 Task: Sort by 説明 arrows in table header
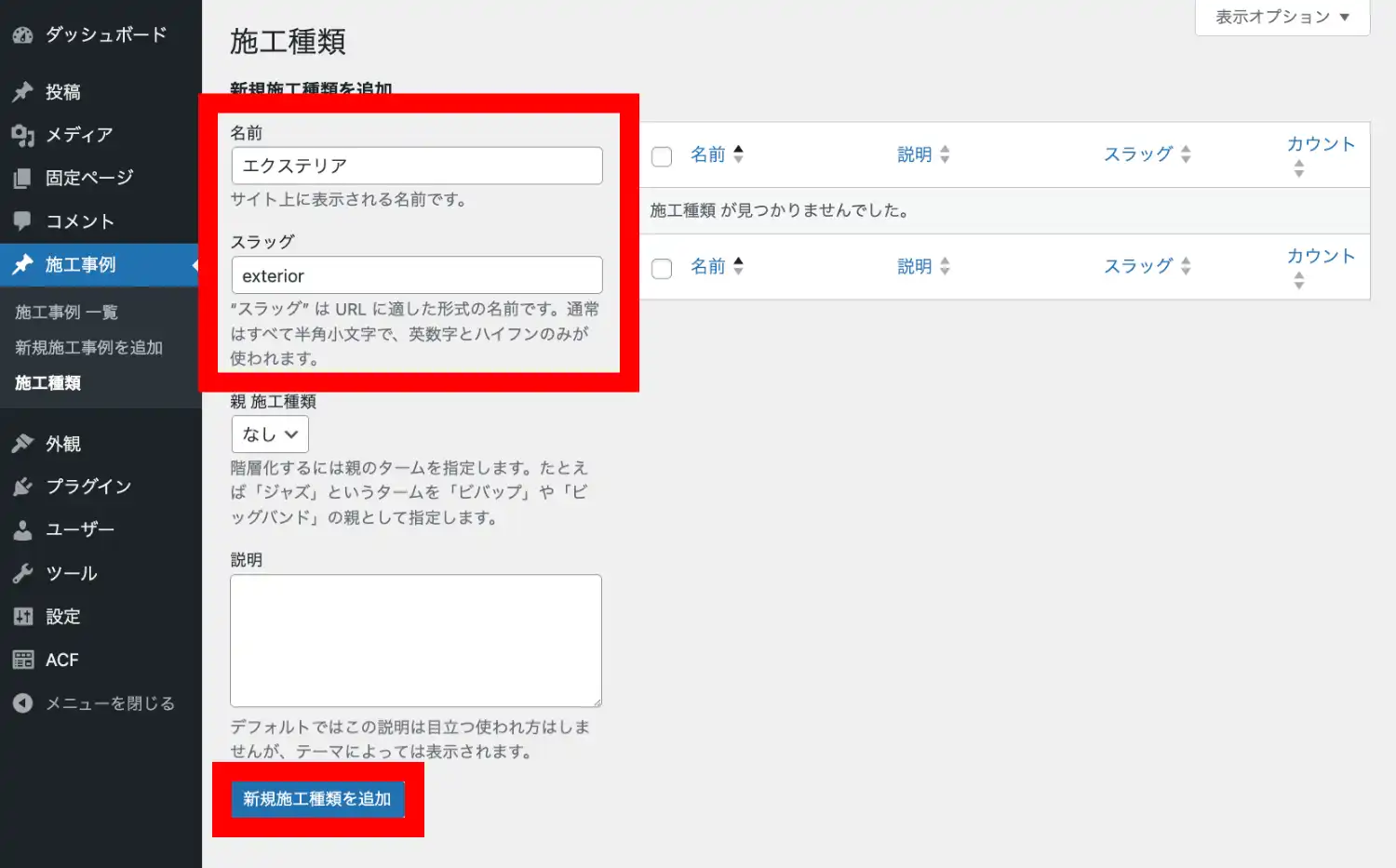945,154
